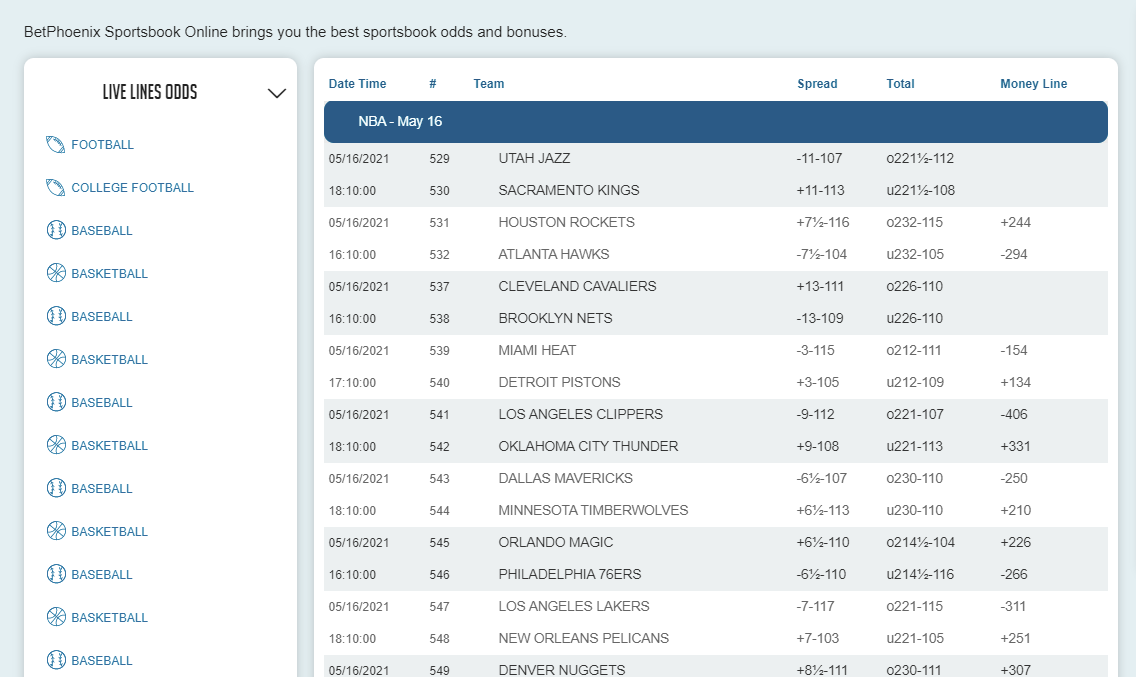Pick the Mavericks money line -250
1136x677 pixels.
pos(1014,478)
